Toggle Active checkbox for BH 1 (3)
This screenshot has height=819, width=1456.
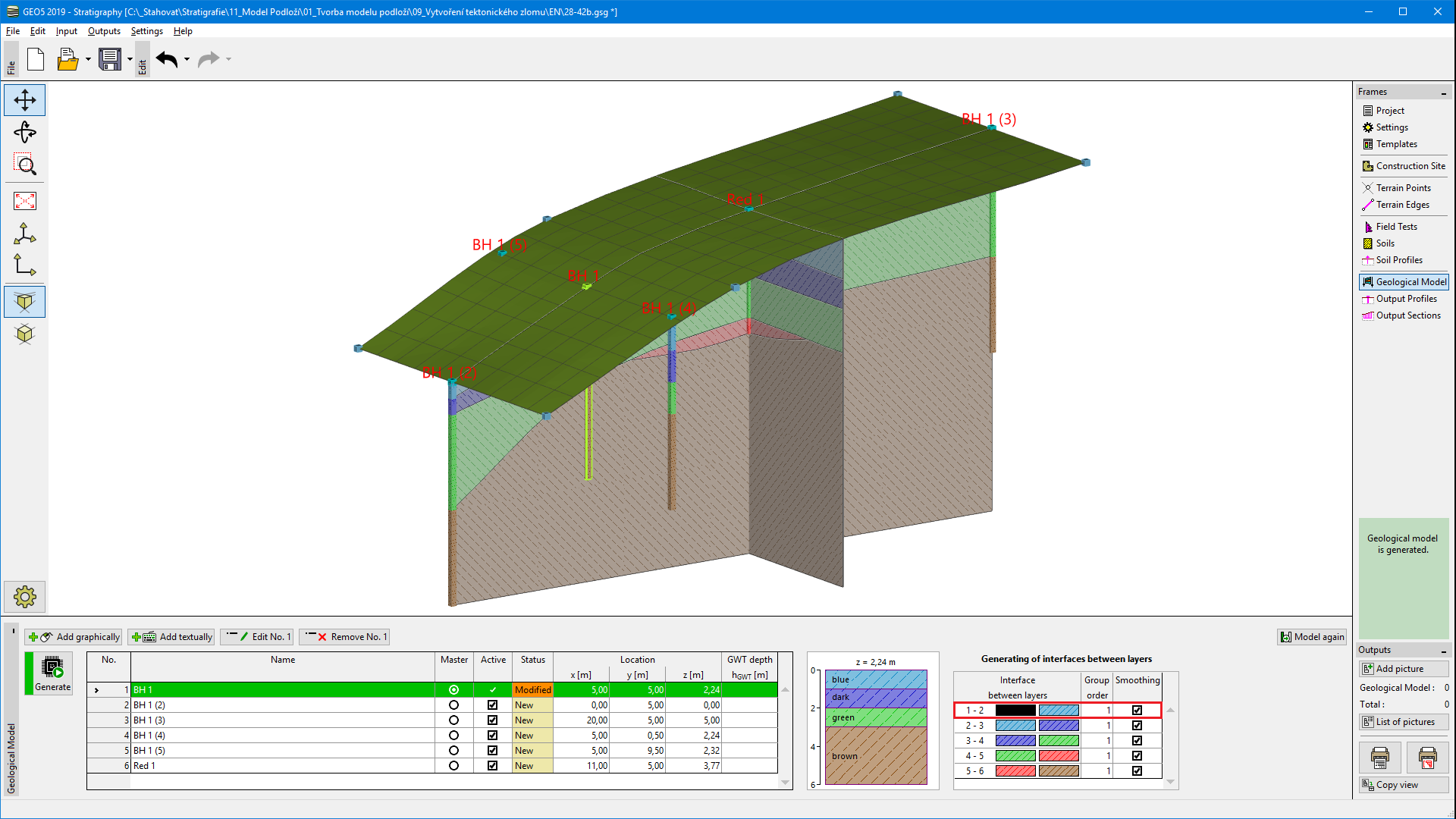[493, 720]
